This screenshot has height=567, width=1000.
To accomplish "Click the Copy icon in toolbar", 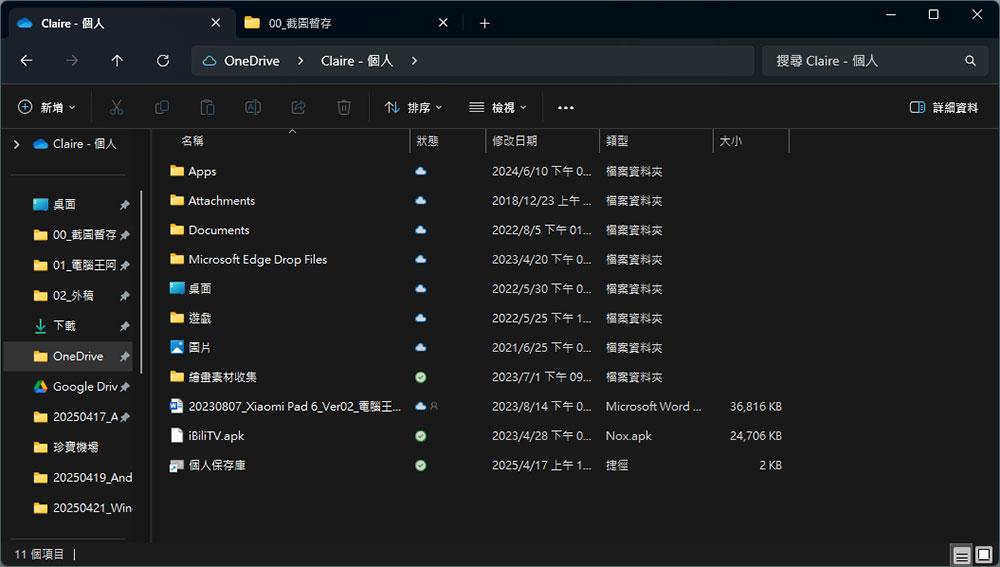I will pyautogui.click(x=162, y=107).
